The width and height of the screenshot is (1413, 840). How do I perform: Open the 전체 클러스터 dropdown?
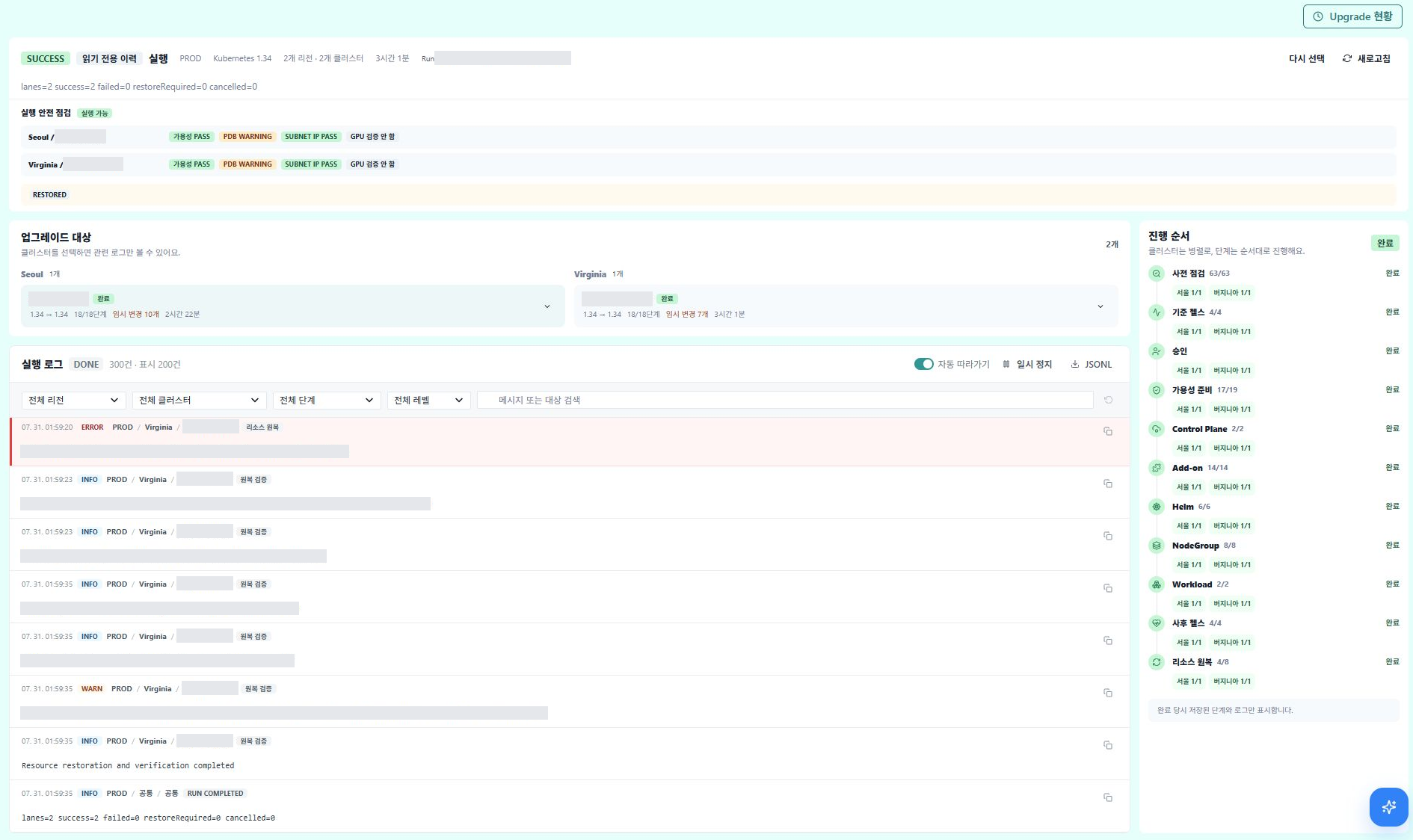199,400
